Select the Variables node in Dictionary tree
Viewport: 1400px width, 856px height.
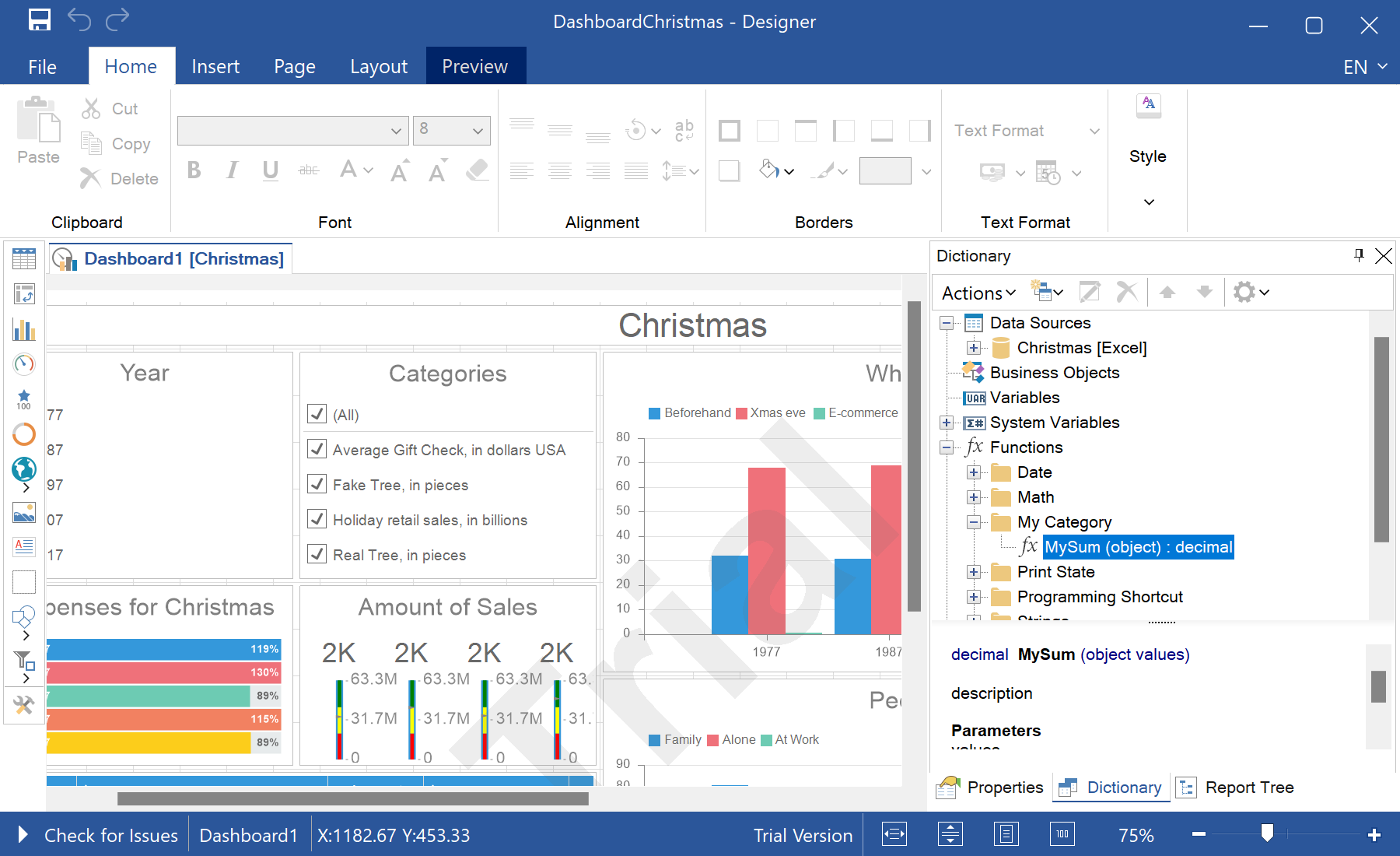point(1024,398)
